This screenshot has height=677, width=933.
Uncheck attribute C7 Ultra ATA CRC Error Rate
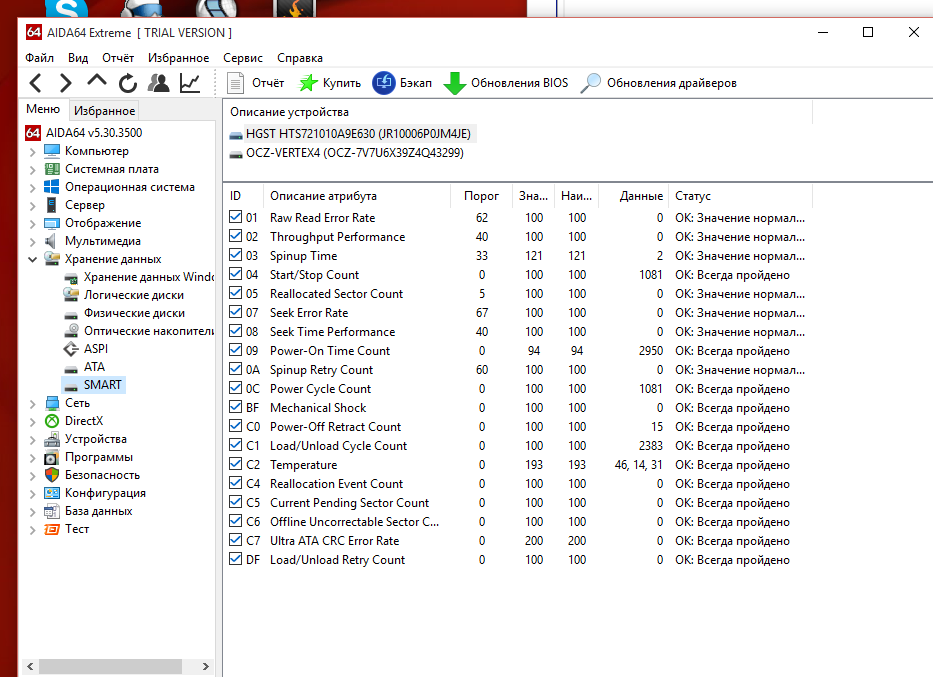click(x=236, y=540)
